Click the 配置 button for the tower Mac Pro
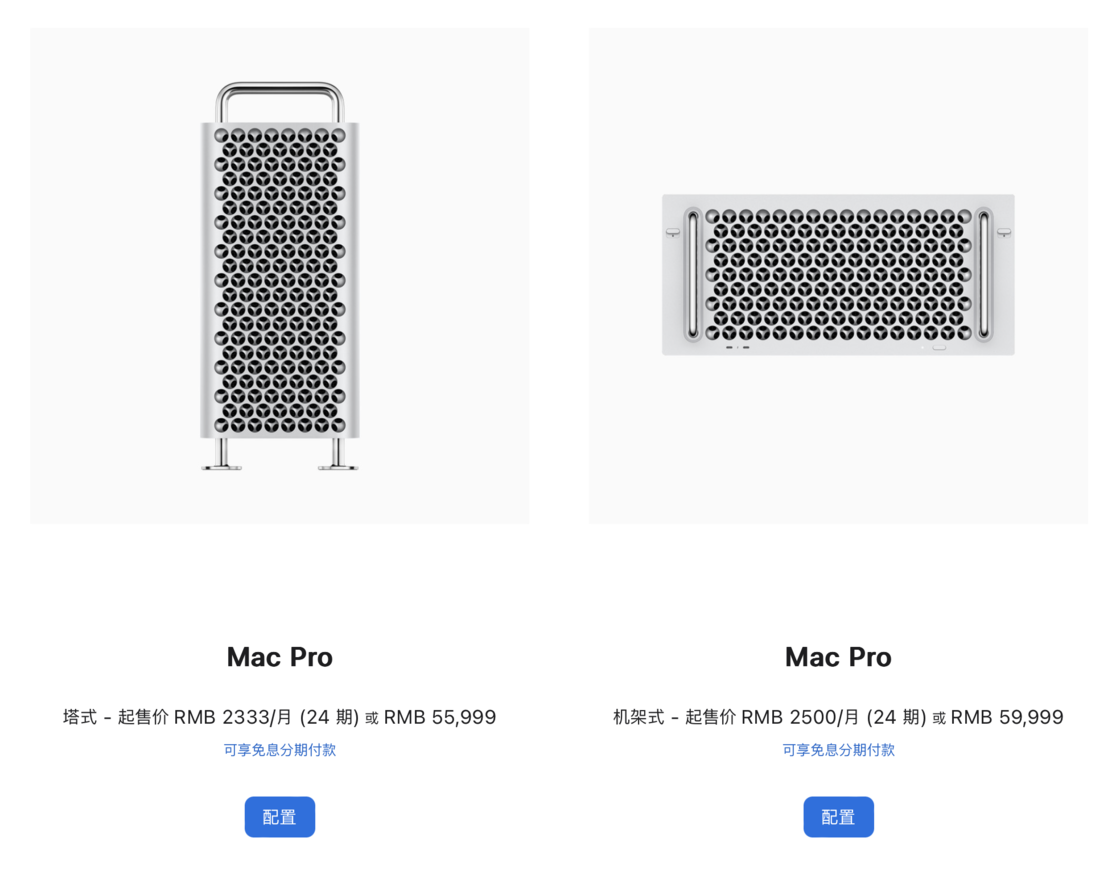Image resolution: width=1120 pixels, height=883 pixels. coord(279,816)
